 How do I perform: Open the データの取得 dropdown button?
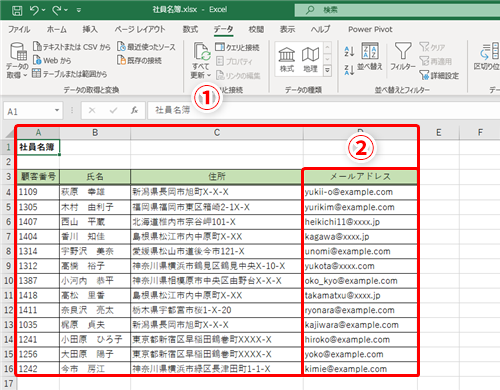click(17, 60)
